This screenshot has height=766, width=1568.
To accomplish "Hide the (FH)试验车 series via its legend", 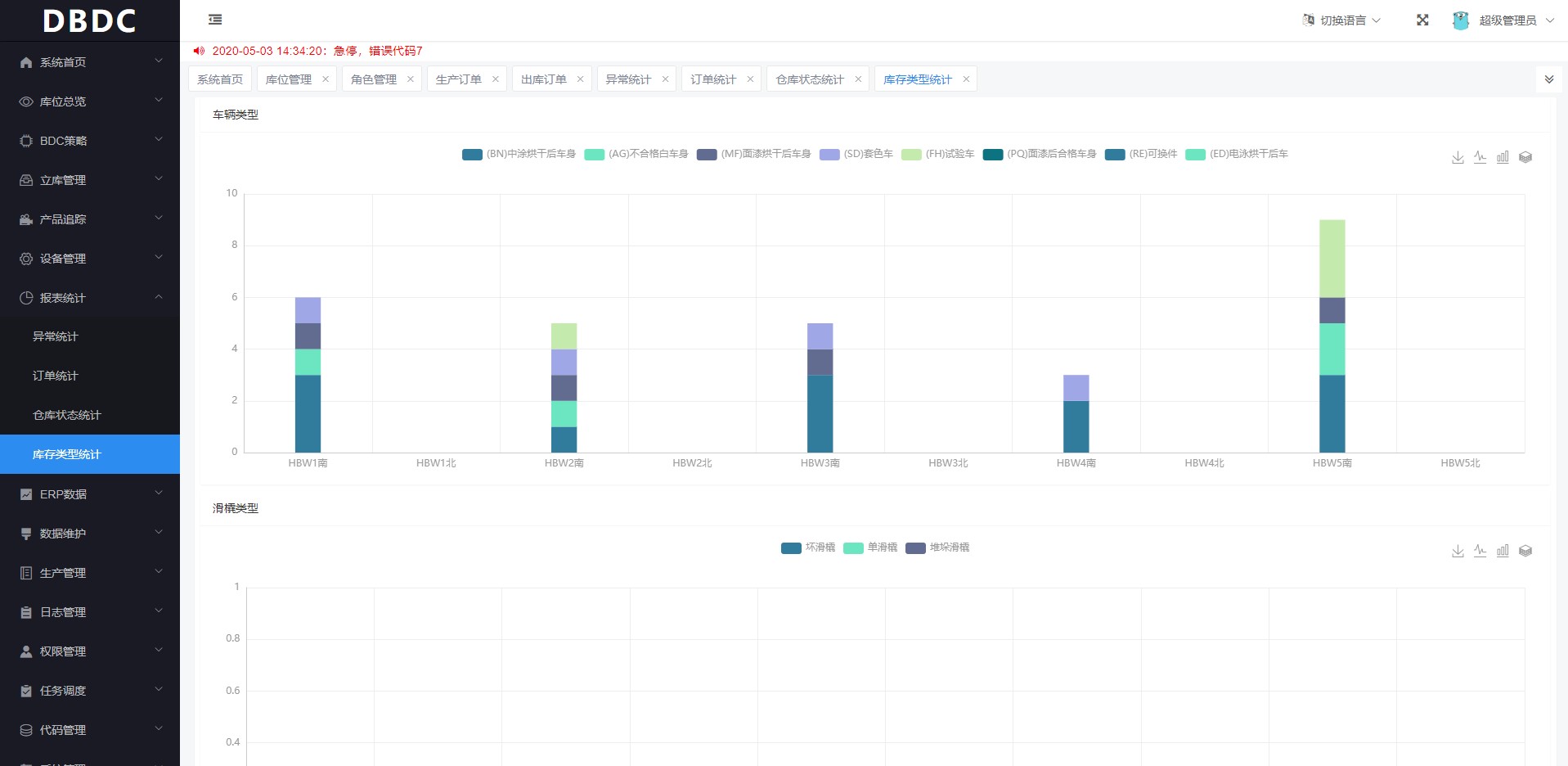I will point(937,154).
